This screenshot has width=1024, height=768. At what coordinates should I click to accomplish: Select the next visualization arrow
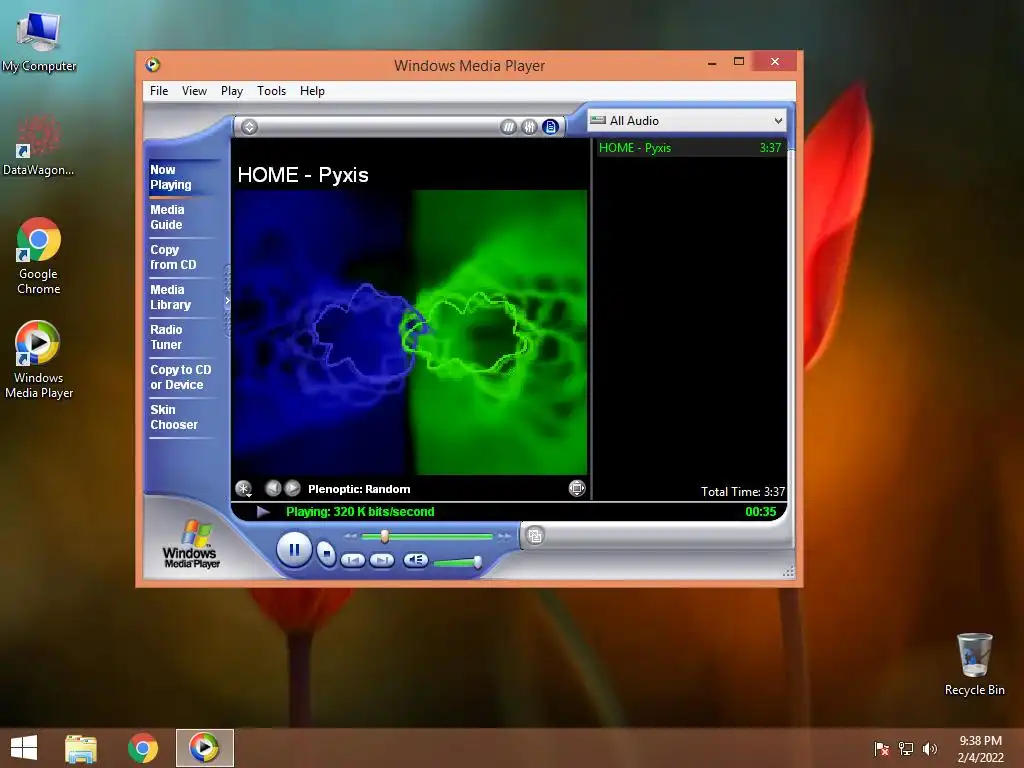[293, 488]
